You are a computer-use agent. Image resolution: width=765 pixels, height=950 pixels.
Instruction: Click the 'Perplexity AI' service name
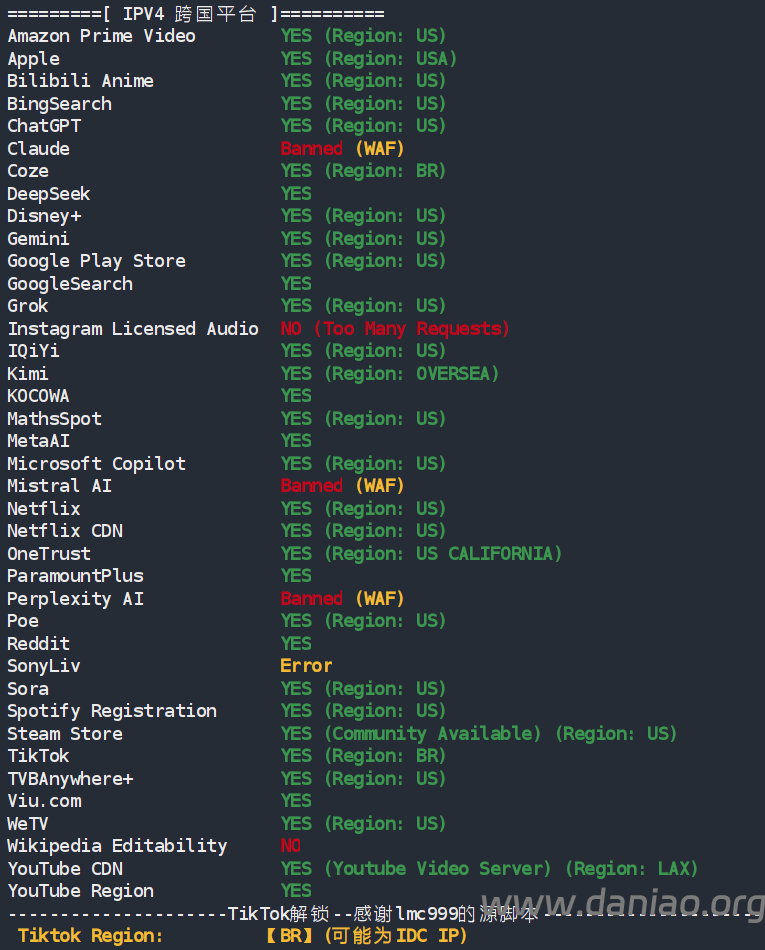[x=76, y=599]
